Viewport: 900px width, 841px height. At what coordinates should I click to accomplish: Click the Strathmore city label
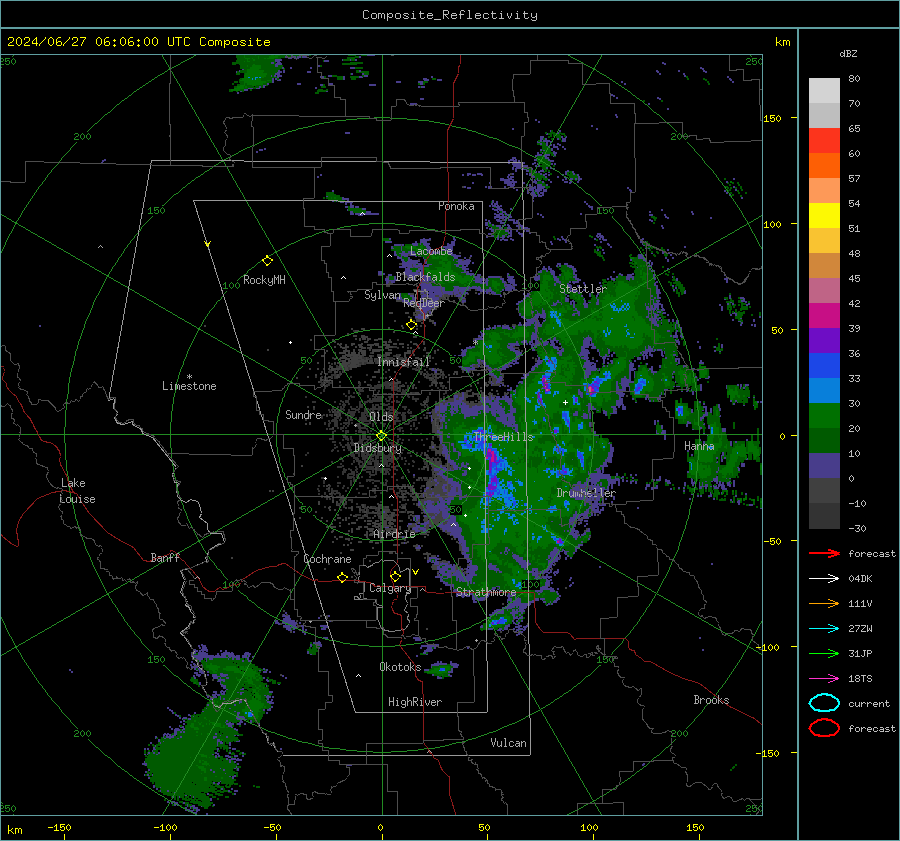point(486,592)
